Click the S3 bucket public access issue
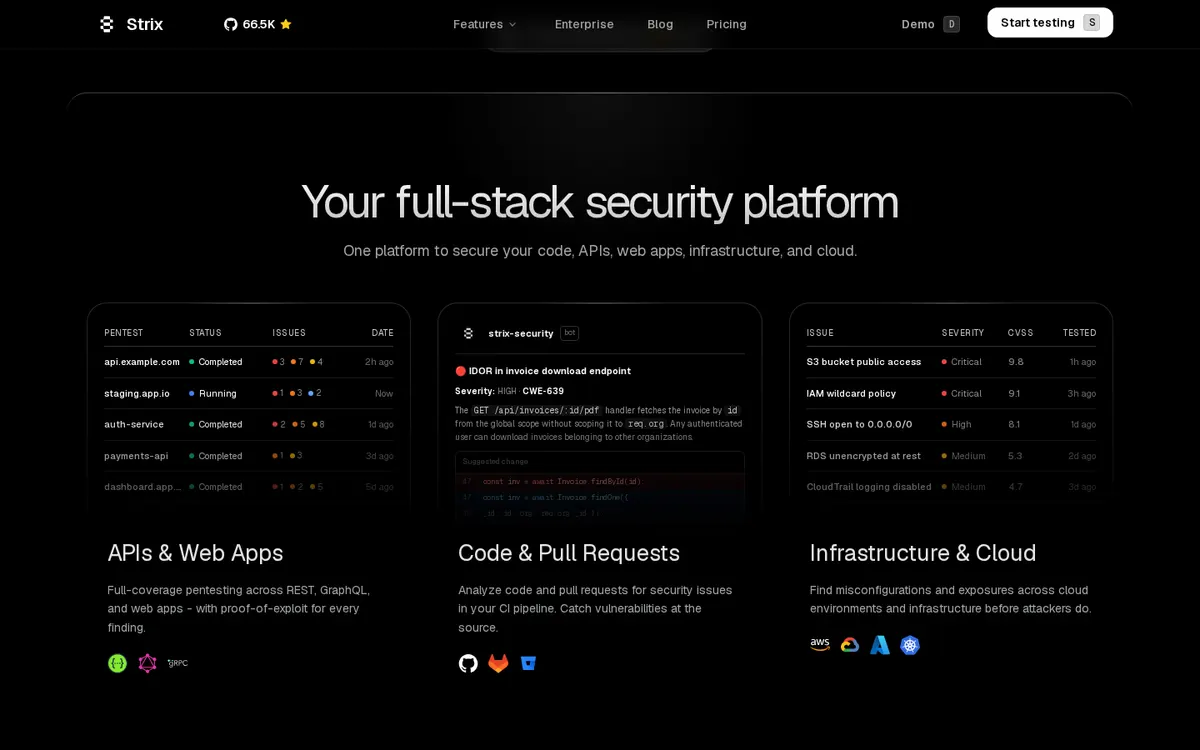The image size is (1200, 750). tap(864, 362)
